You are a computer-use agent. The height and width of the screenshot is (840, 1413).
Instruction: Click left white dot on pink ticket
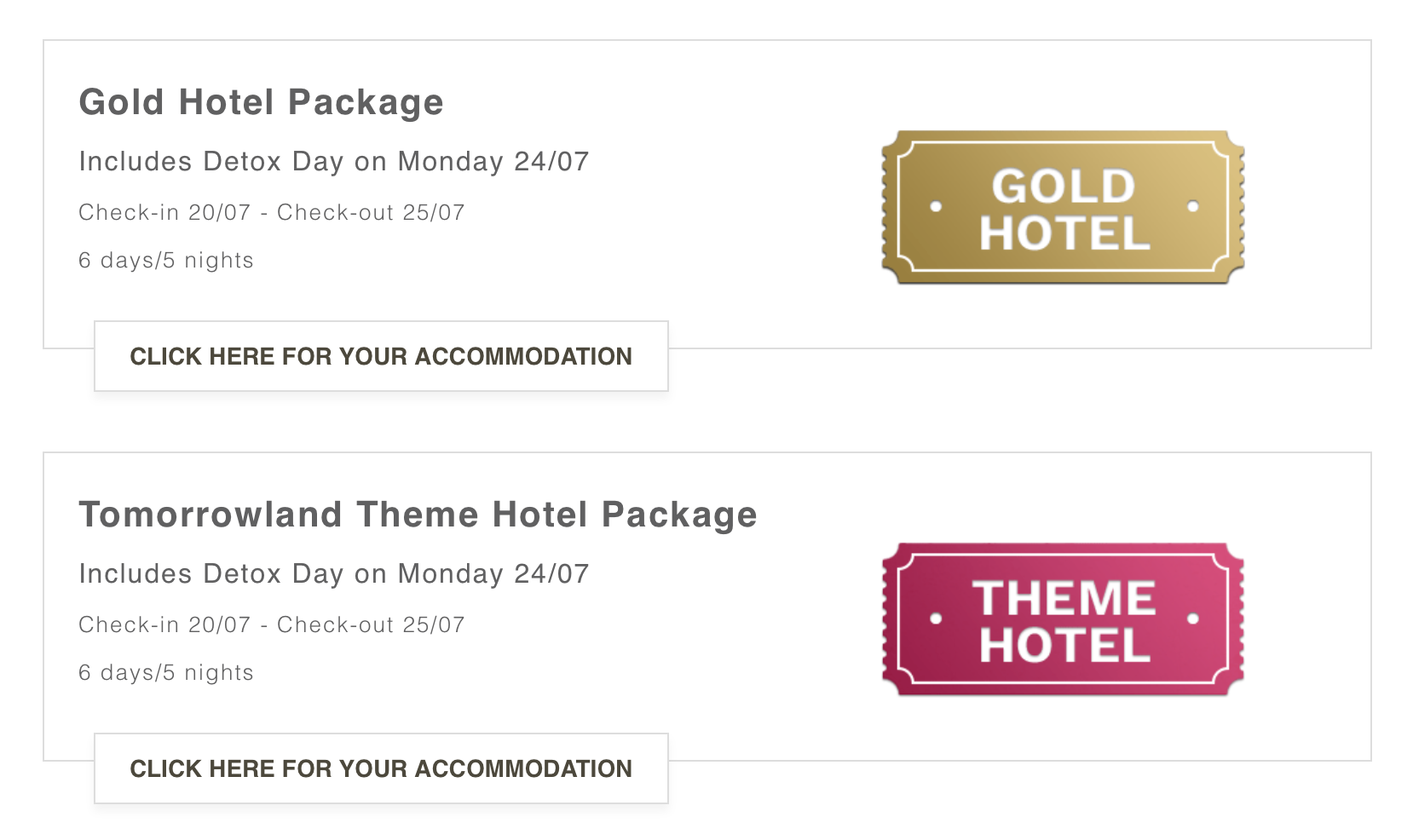click(935, 618)
